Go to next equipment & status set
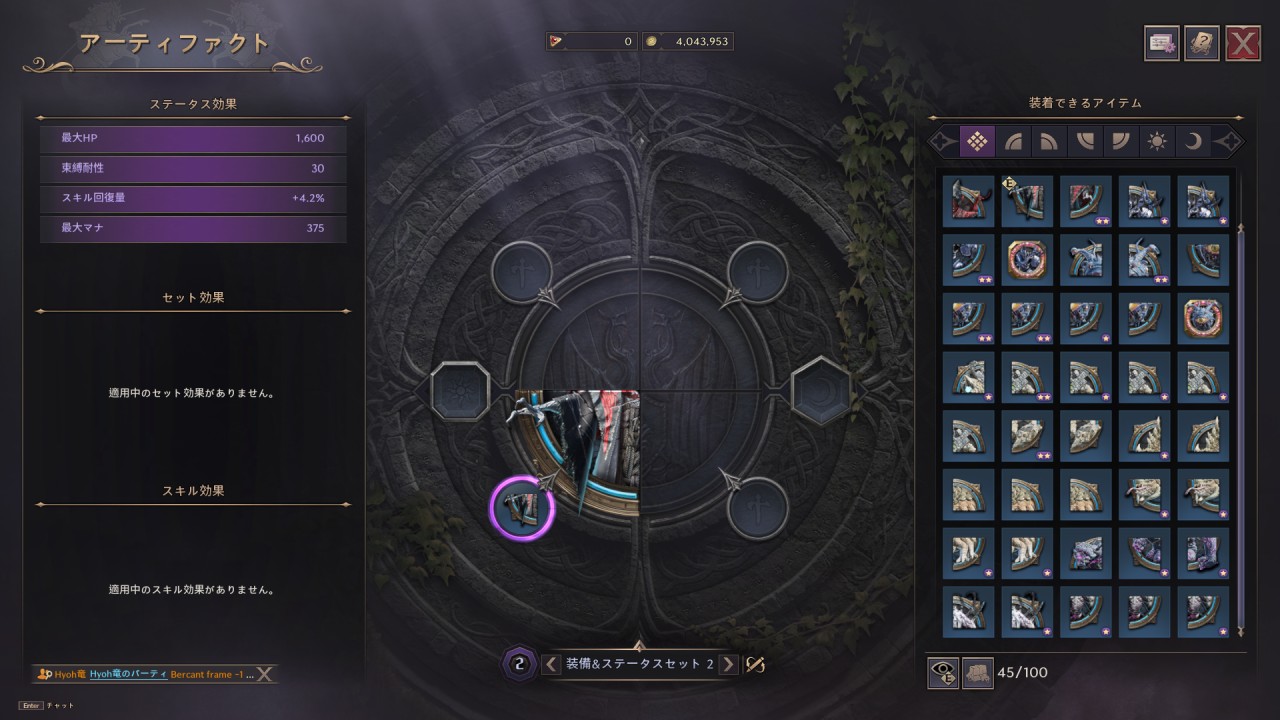This screenshot has width=1280, height=720. click(729, 664)
